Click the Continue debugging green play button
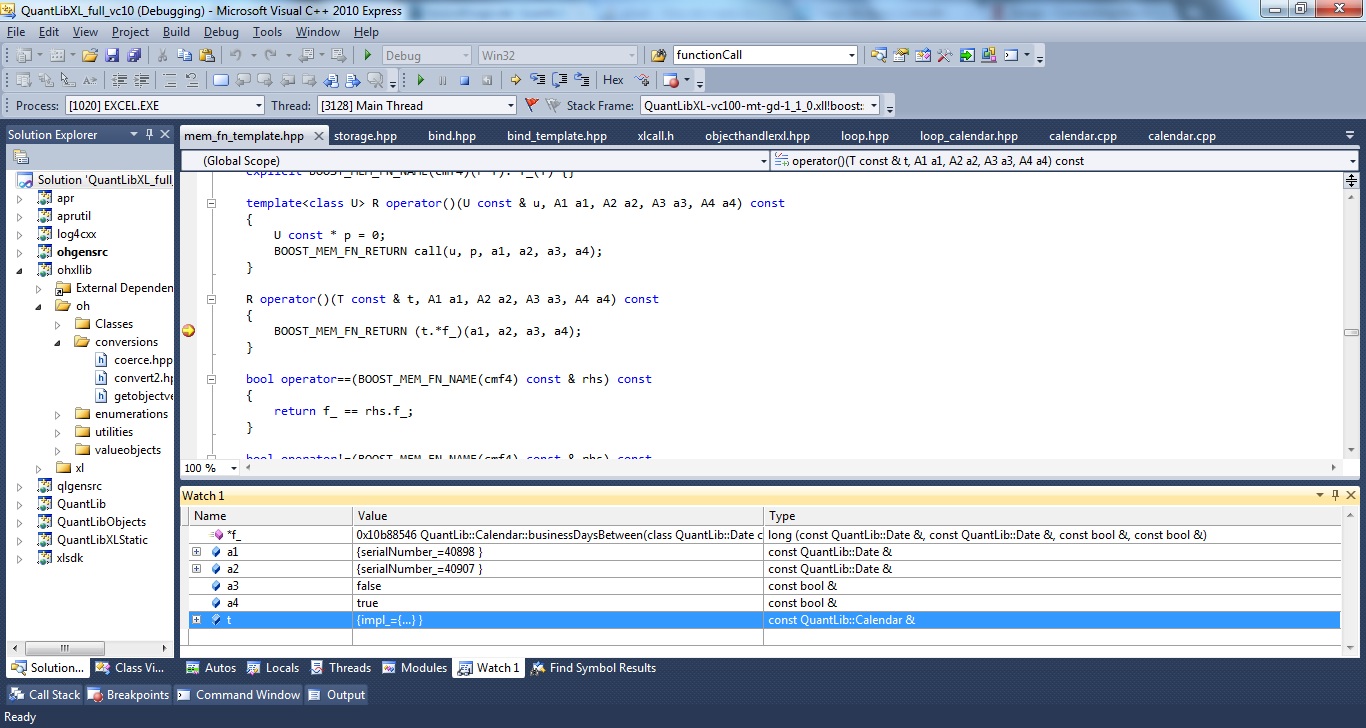The height and width of the screenshot is (728, 1366). pyautogui.click(x=420, y=80)
